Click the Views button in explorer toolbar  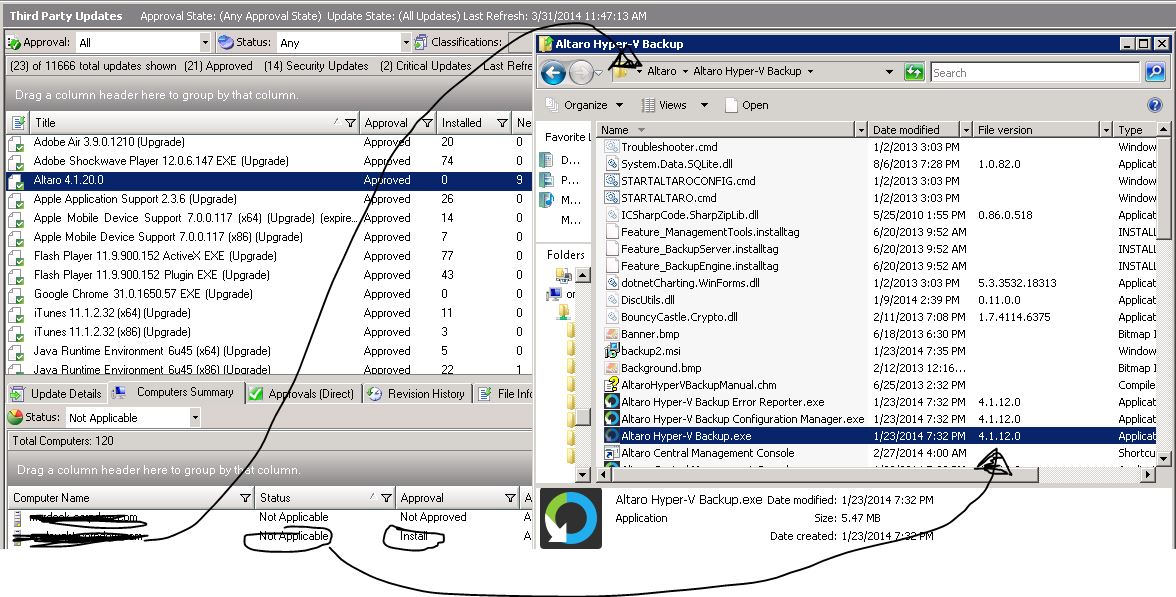pyautogui.click(x=664, y=105)
